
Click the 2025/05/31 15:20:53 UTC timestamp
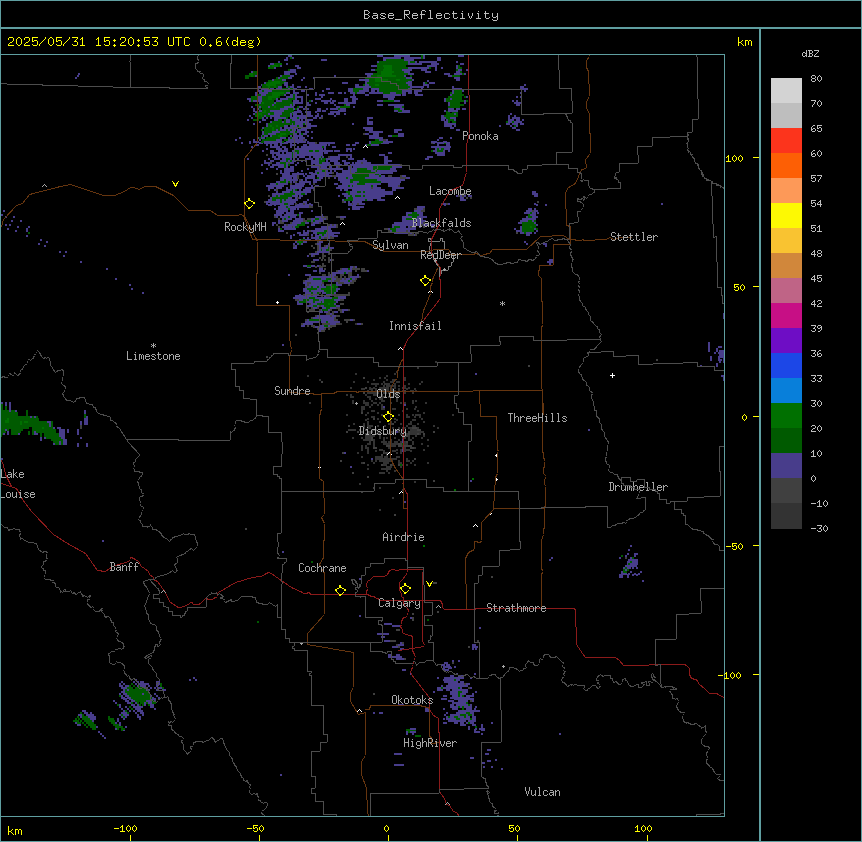click(x=134, y=42)
